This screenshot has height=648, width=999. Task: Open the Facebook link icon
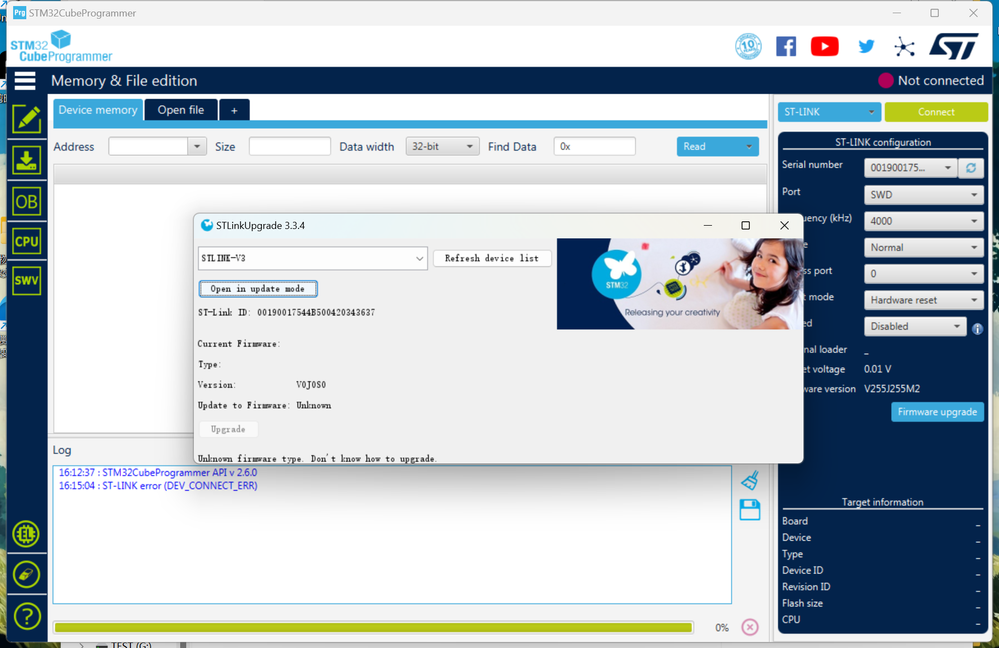[x=786, y=47]
